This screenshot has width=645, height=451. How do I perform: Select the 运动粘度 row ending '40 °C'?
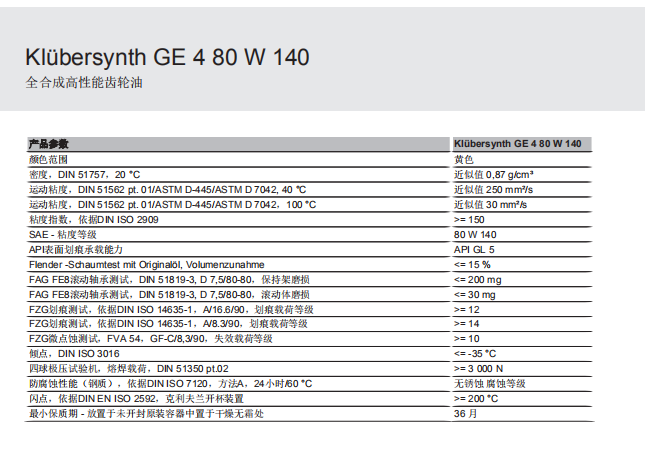click(x=167, y=190)
